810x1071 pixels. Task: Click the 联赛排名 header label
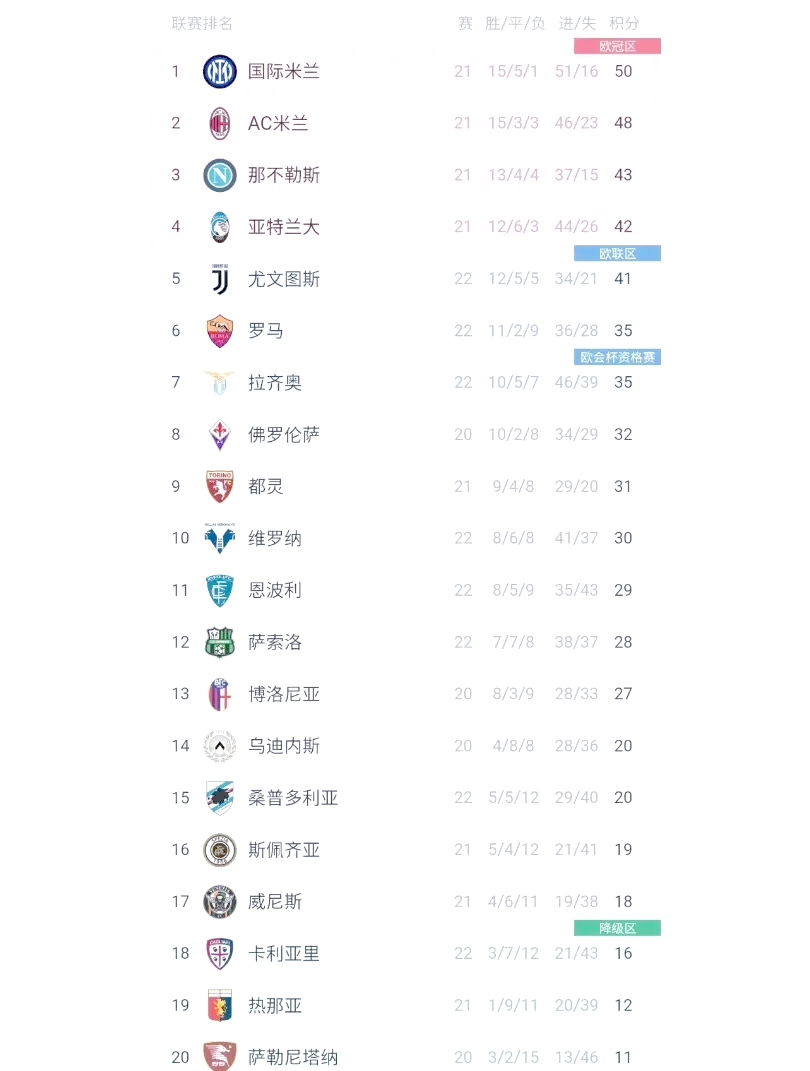tap(202, 23)
